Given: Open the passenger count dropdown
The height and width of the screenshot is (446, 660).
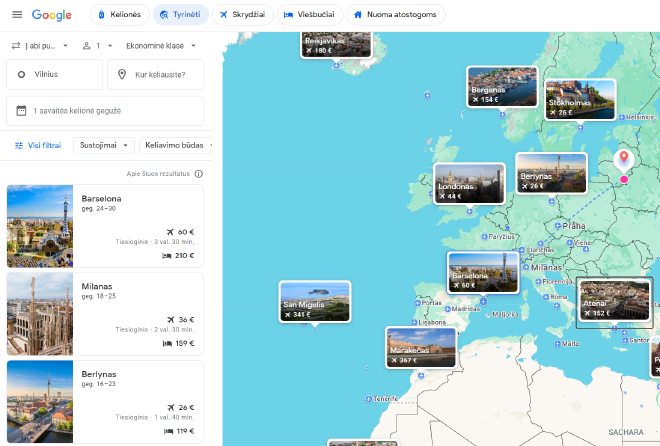Looking at the screenshot, I should [98, 46].
